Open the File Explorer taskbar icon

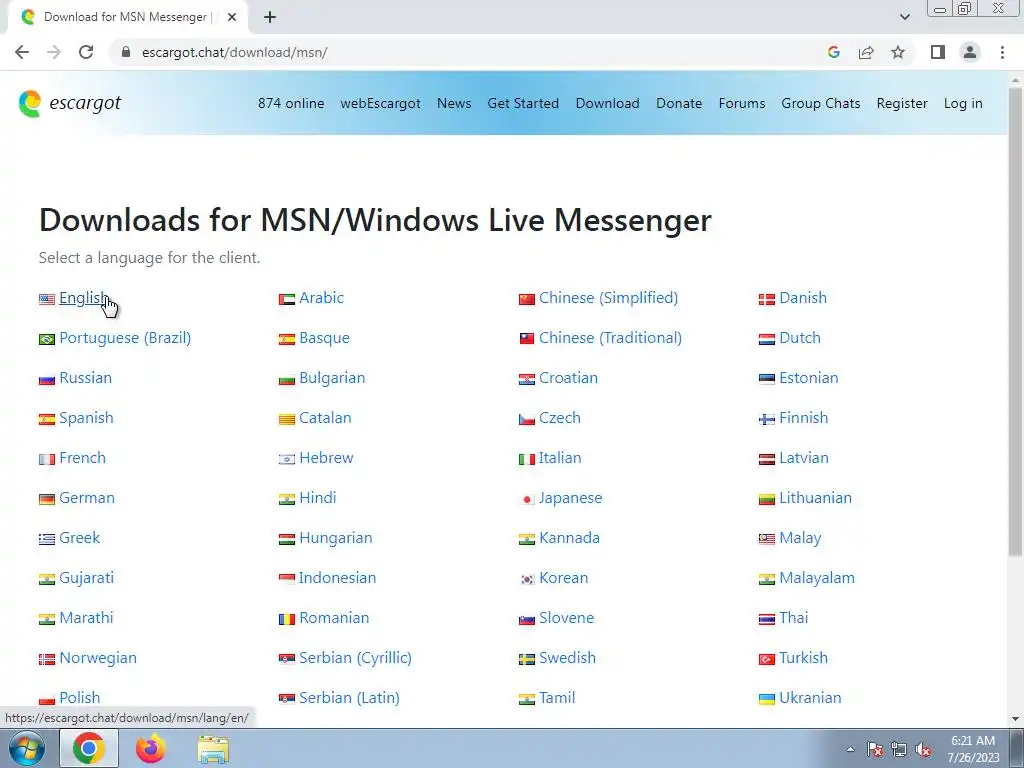coord(213,749)
